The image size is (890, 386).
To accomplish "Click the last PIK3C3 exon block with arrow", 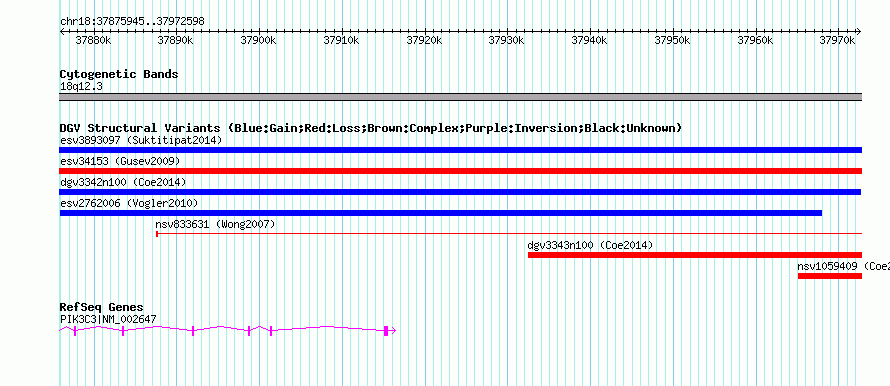I will click(x=390, y=330).
